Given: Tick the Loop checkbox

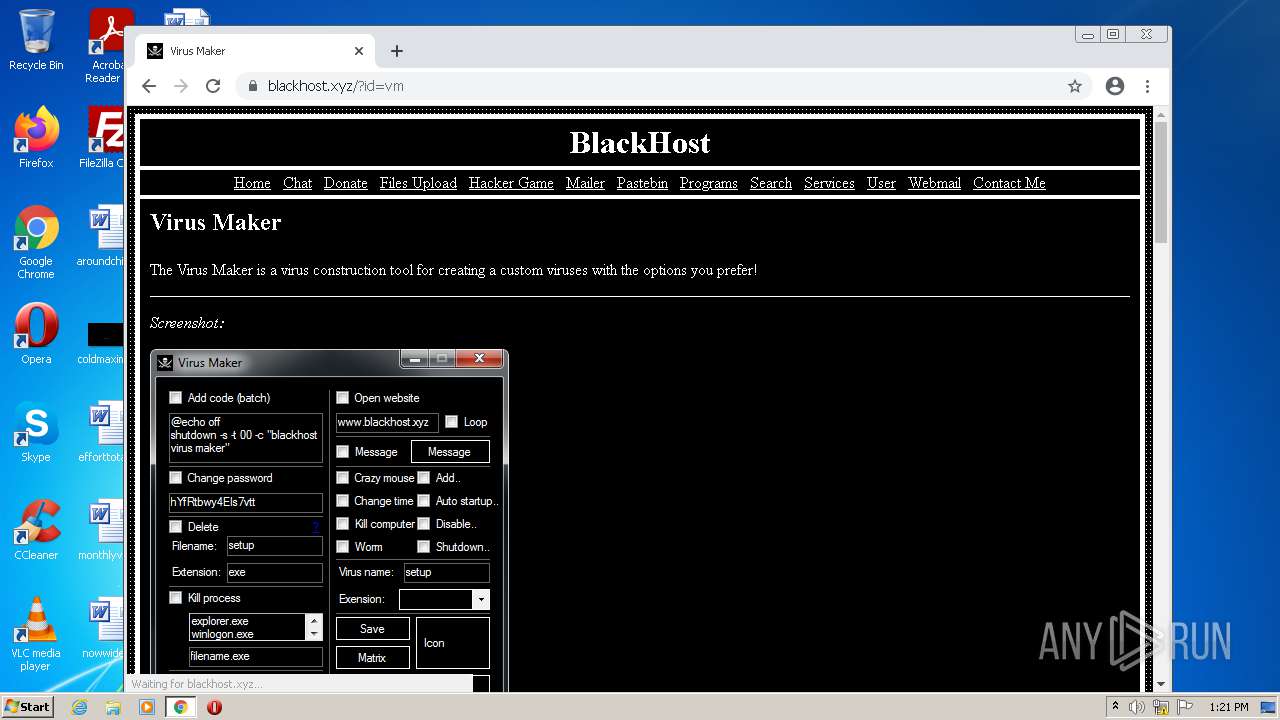Looking at the screenshot, I should point(451,422).
